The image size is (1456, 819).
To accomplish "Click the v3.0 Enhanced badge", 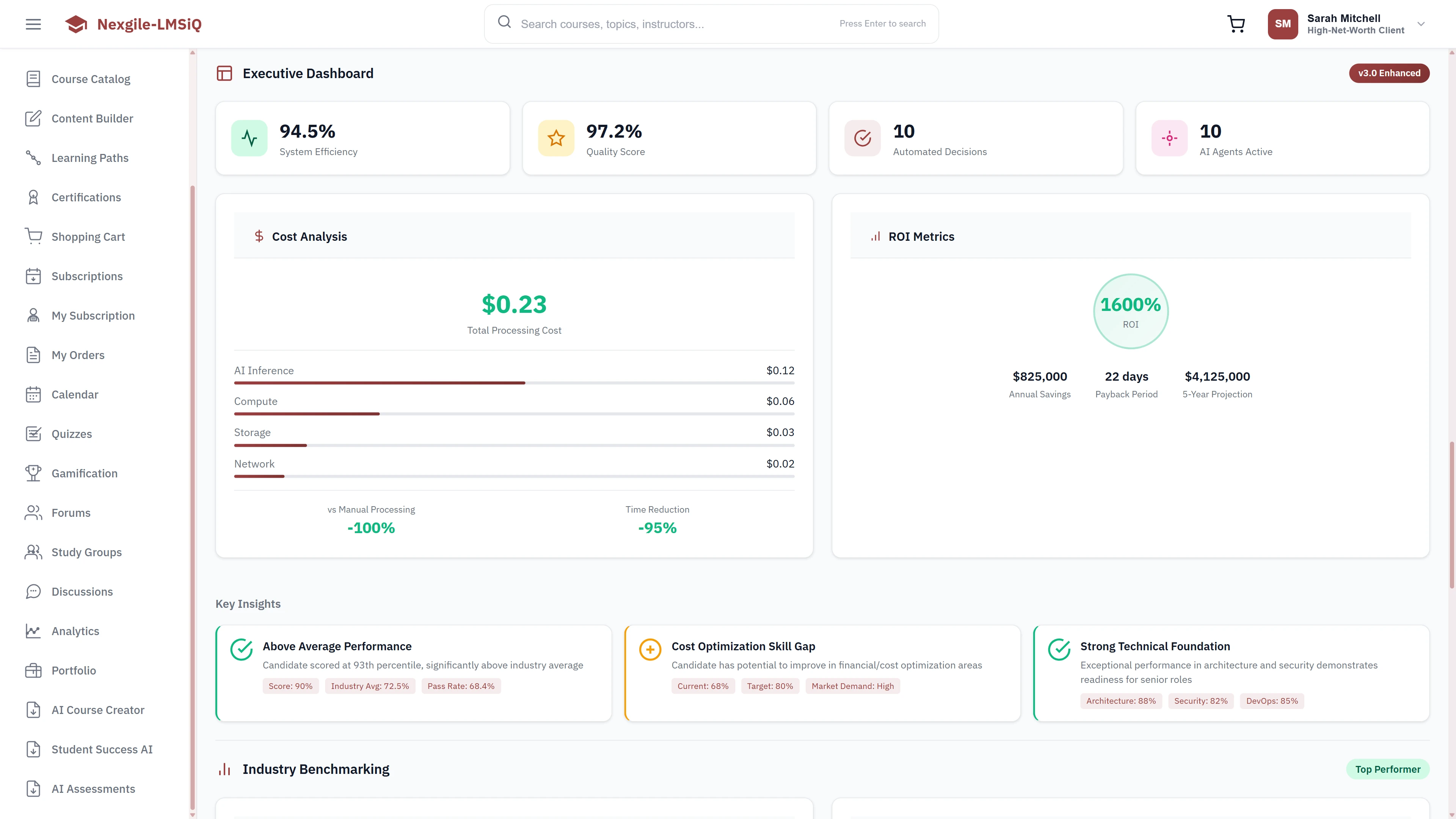I will pos(1389,73).
